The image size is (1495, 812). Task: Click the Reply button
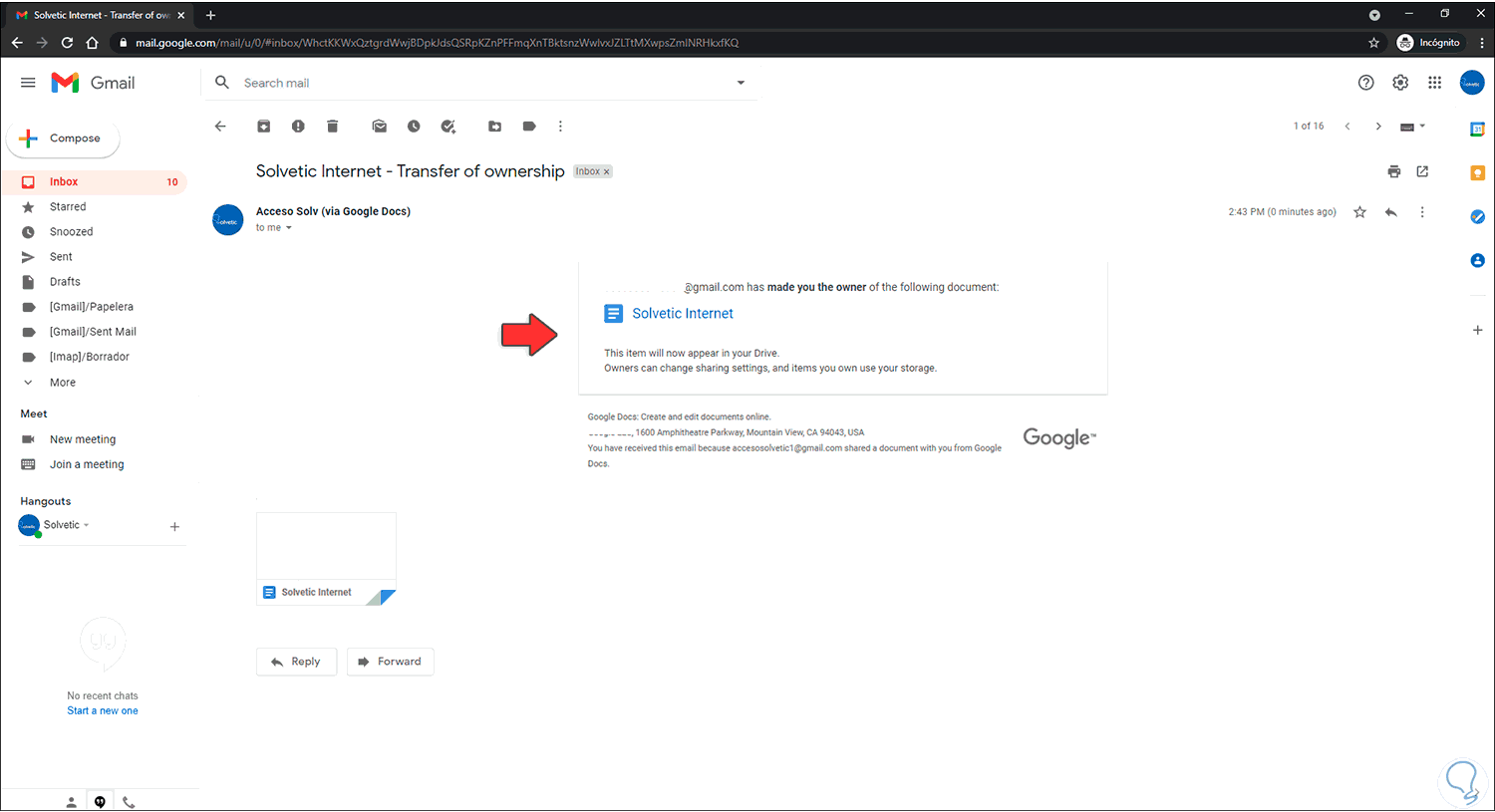tap(296, 662)
